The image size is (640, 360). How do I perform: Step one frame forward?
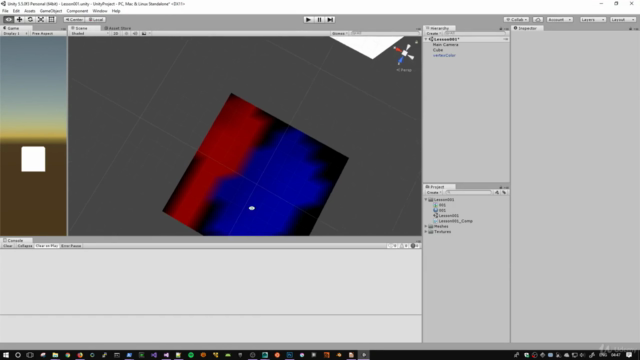point(330,20)
